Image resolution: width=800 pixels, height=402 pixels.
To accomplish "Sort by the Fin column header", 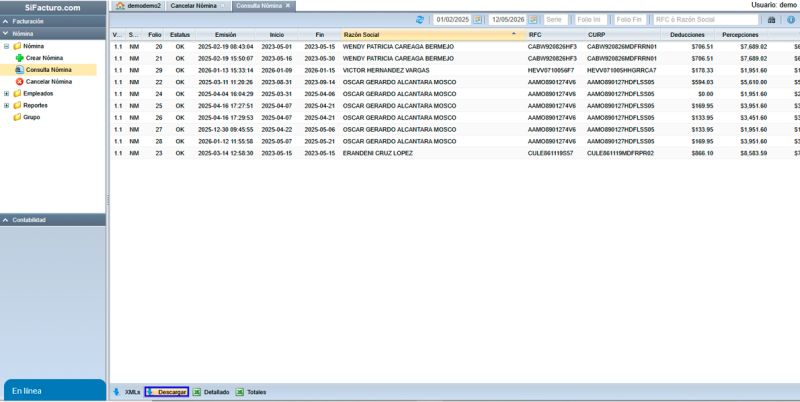I will point(320,35).
